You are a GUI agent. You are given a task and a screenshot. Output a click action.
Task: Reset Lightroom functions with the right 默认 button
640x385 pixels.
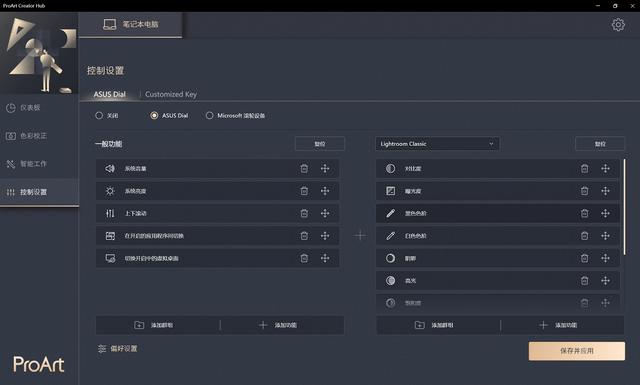pos(600,144)
